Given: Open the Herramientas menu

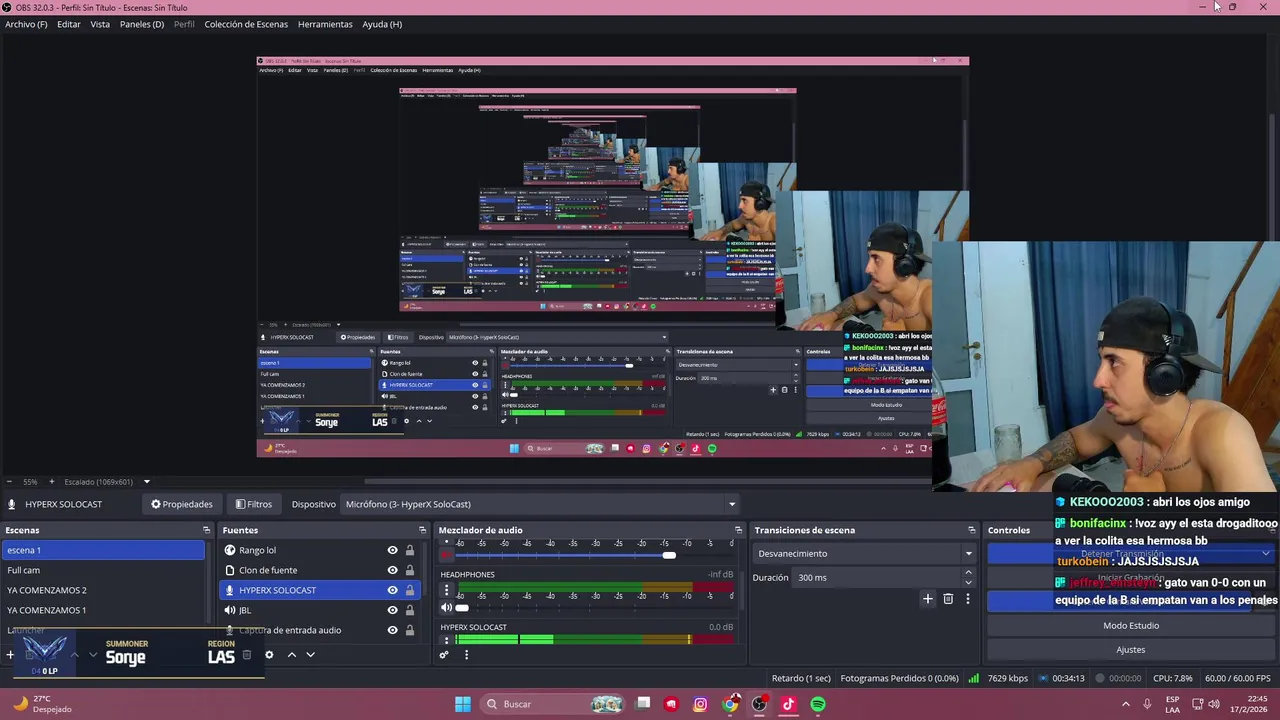Looking at the screenshot, I should pos(325,24).
